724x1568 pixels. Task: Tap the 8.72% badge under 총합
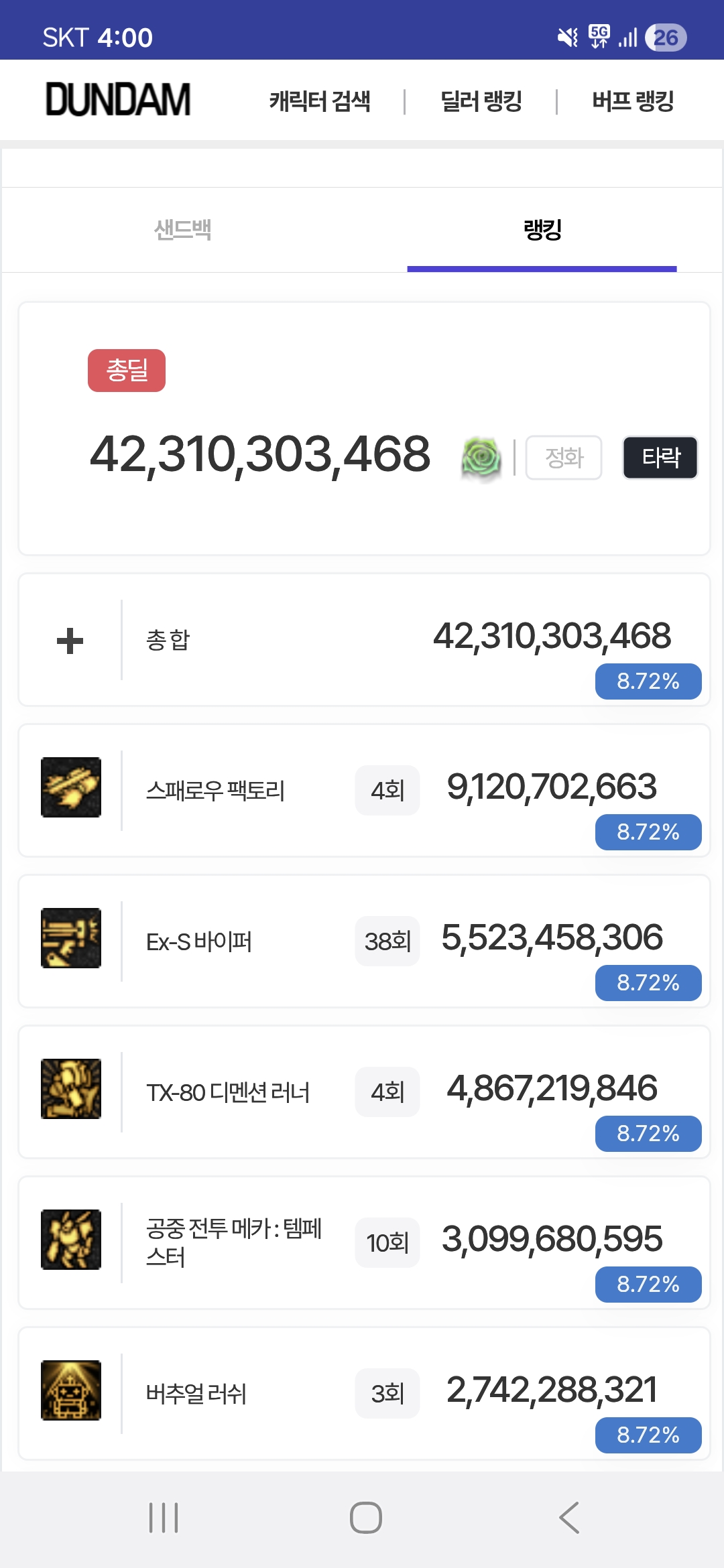pyautogui.click(x=648, y=681)
